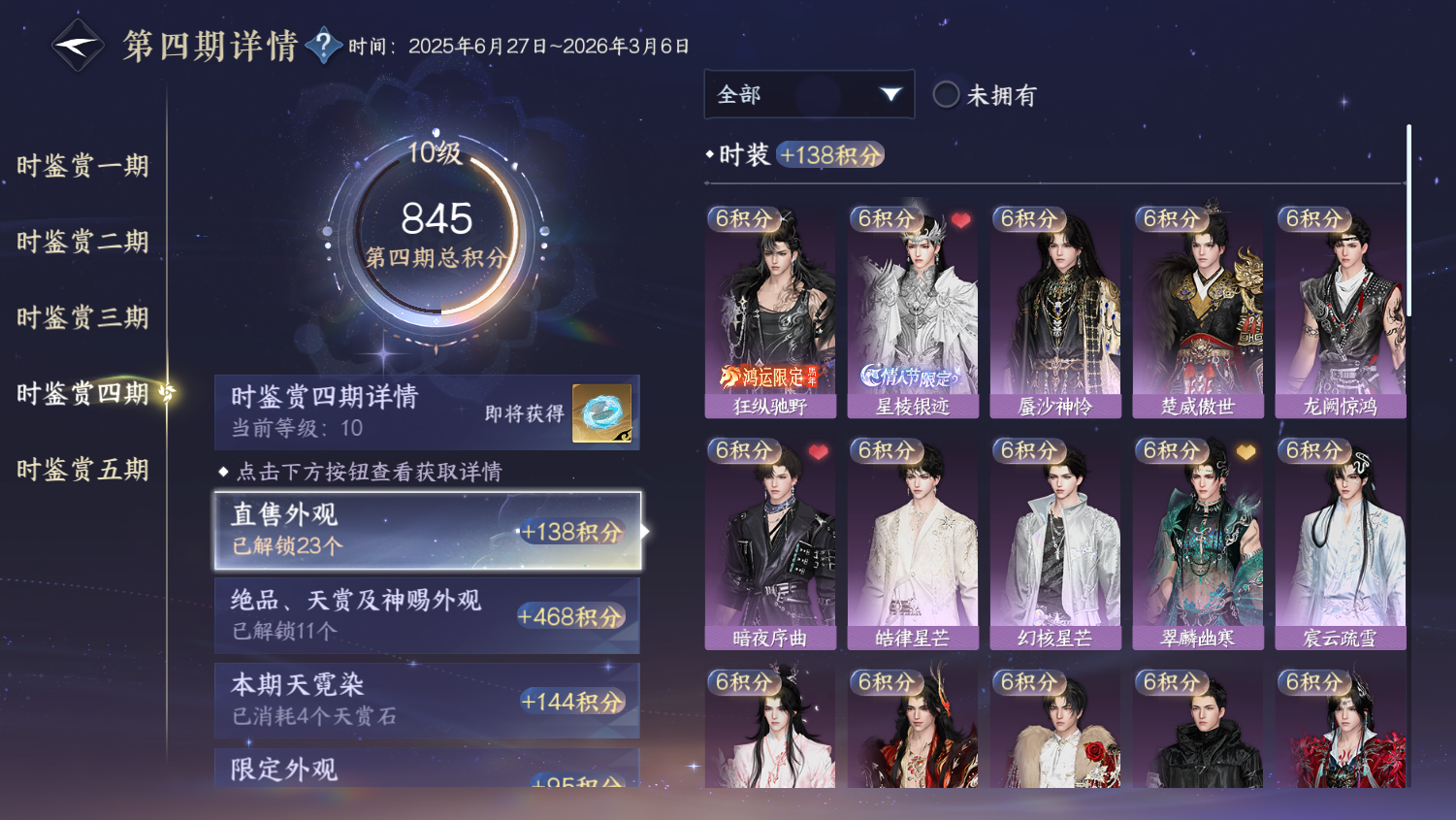Toggle the 未拥有 filter radio button

(946, 94)
